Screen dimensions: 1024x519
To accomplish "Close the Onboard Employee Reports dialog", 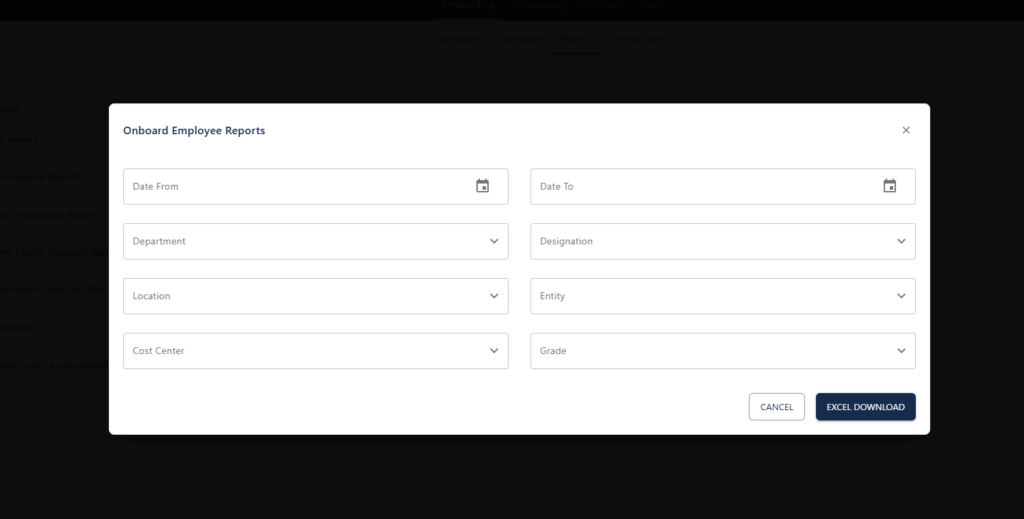I will tap(906, 130).
